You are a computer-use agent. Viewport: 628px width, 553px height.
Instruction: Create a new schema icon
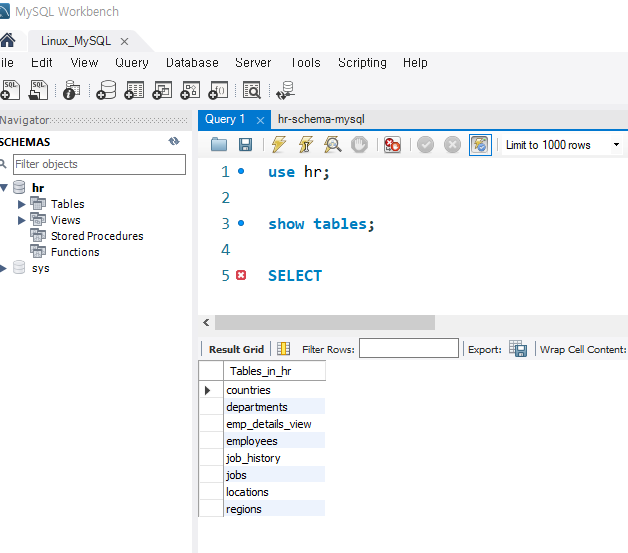(x=106, y=90)
